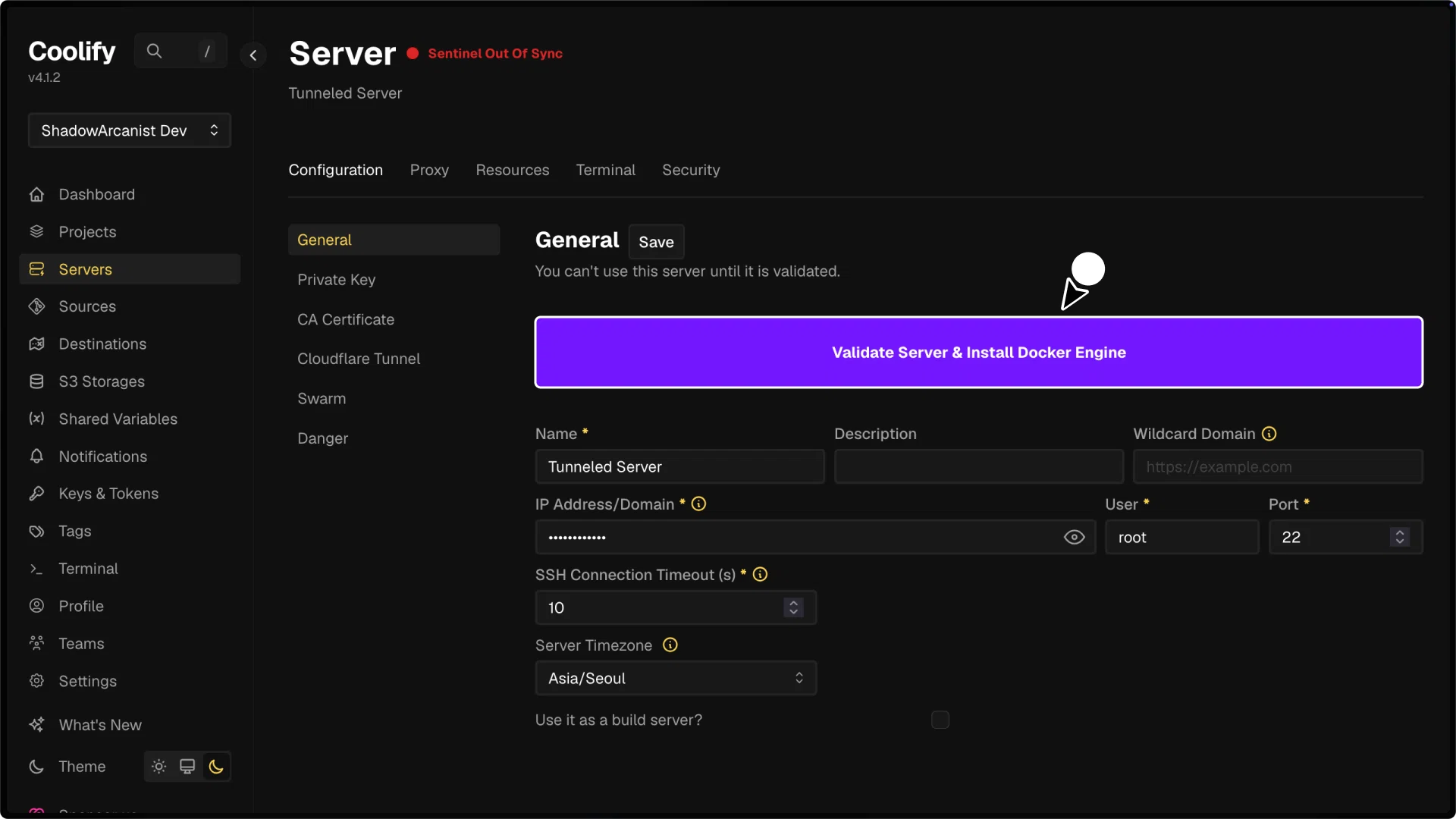Click the Server Timezone info icon
This screenshot has width=1456, height=819.
tap(670, 645)
